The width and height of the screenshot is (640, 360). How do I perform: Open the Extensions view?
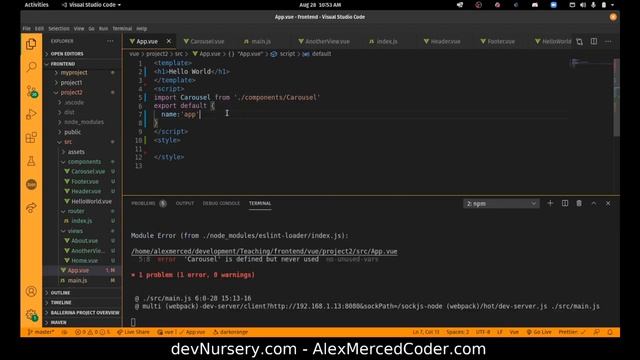pyautogui.click(x=31, y=138)
